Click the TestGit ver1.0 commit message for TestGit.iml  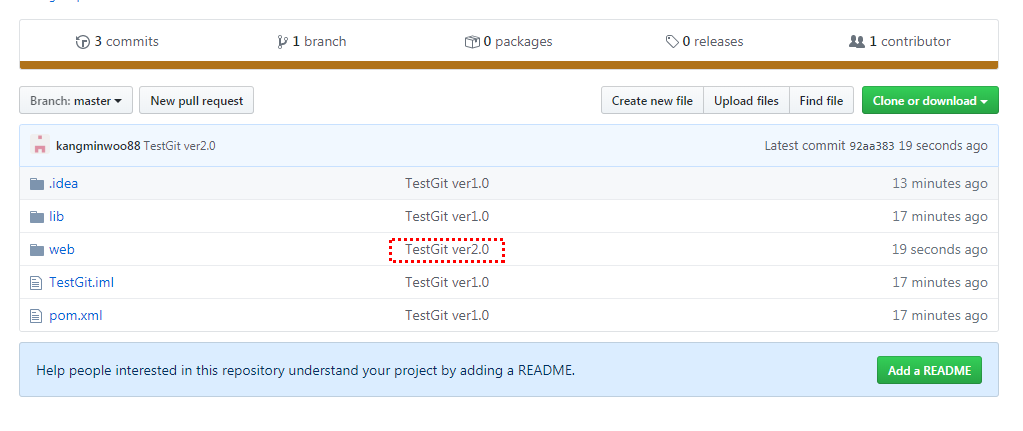447,283
